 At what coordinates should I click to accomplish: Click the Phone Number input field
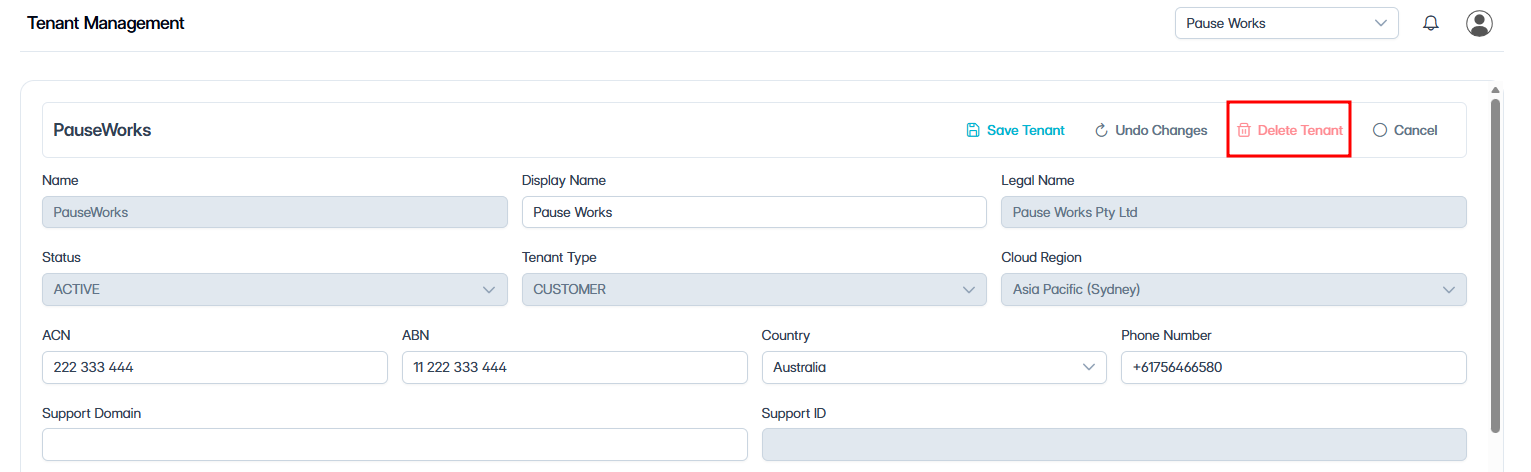coord(1294,367)
